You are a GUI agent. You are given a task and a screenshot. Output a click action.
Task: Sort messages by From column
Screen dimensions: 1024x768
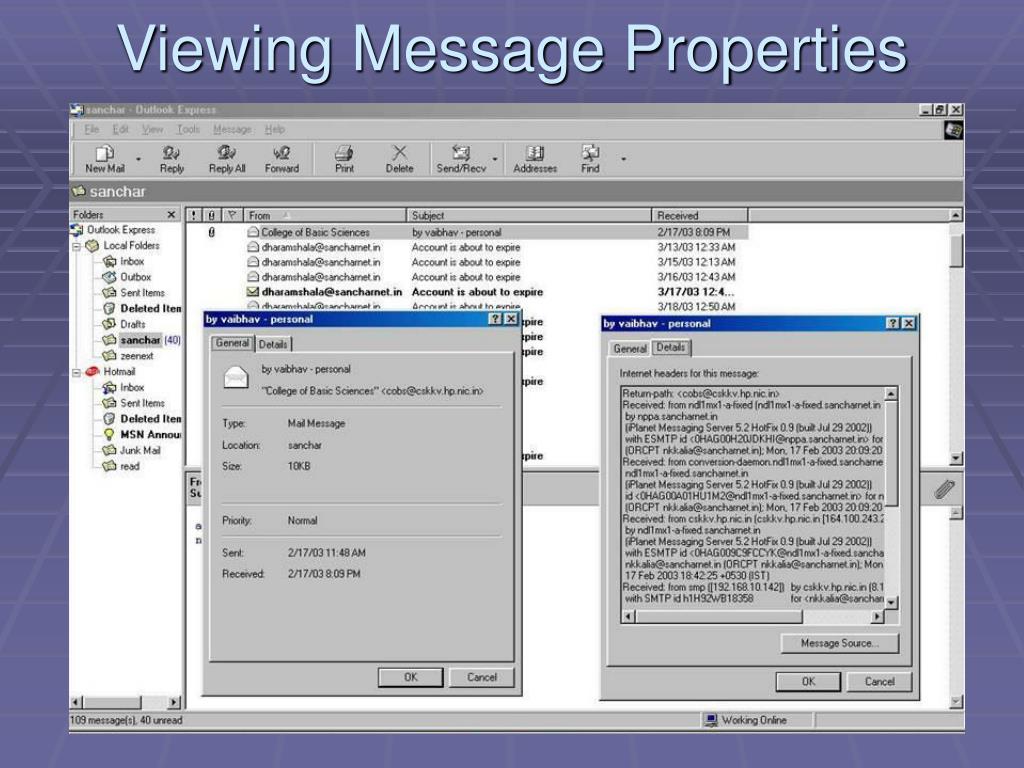point(324,215)
